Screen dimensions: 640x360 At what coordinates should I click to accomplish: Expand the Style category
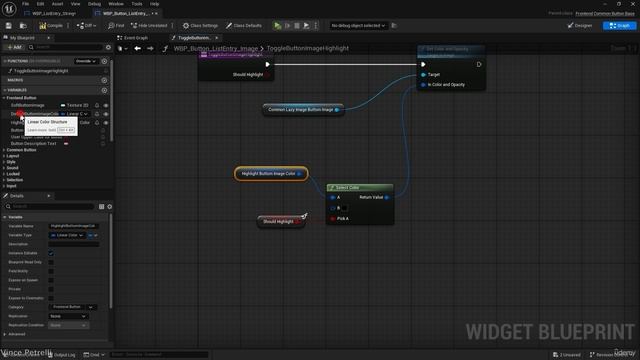pyautogui.click(x=4, y=162)
